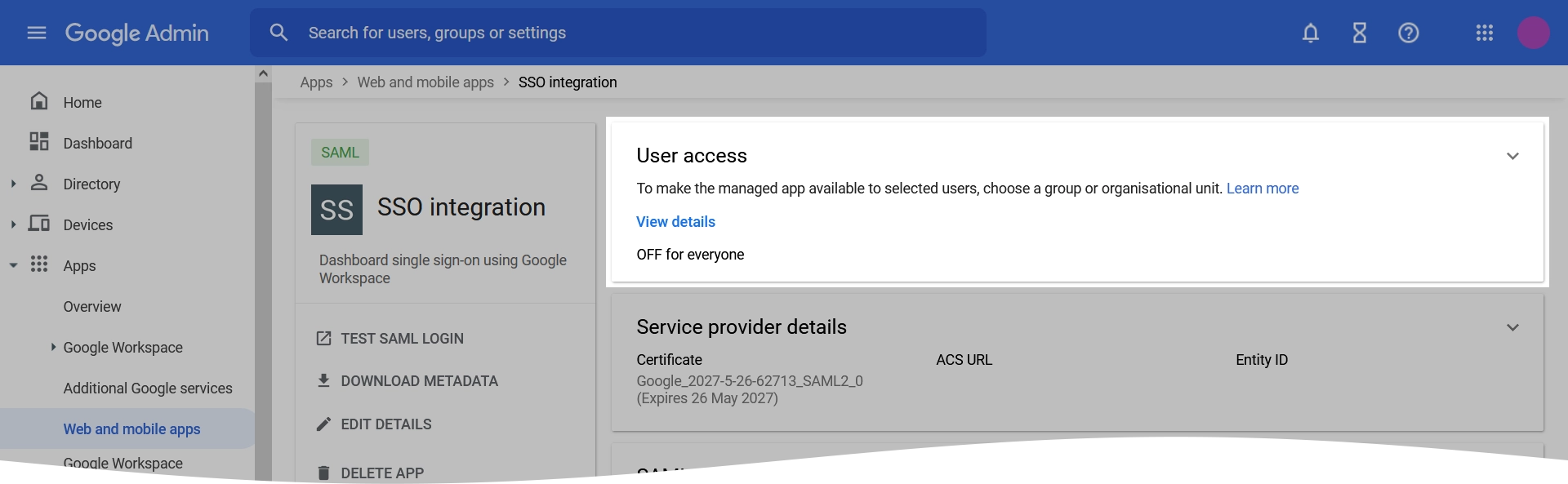
Task: Click the Dashboard icon in sidebar
Action: click(39, 142)
